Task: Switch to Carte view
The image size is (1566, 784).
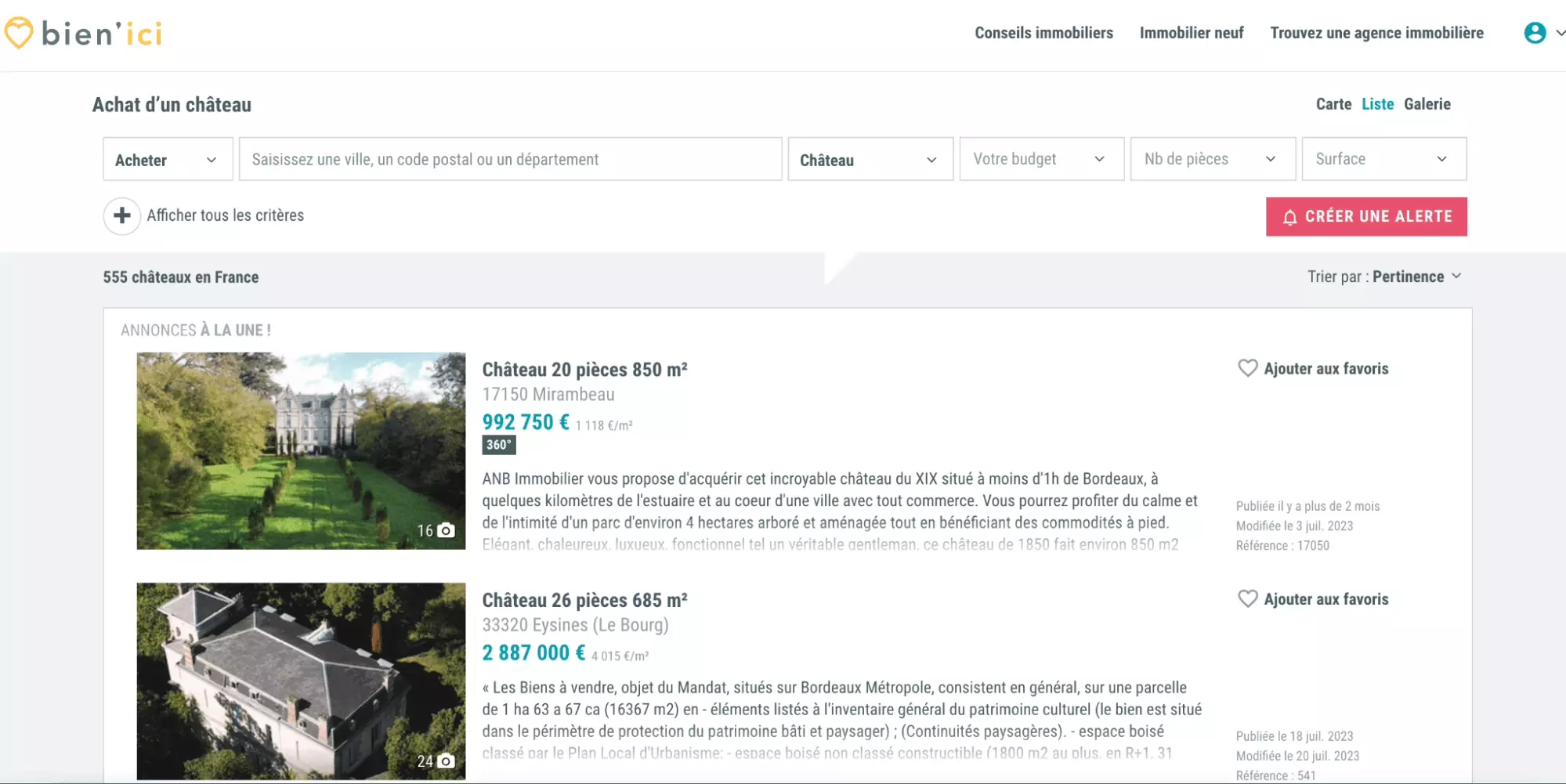Action: (x=1333, y=104)
